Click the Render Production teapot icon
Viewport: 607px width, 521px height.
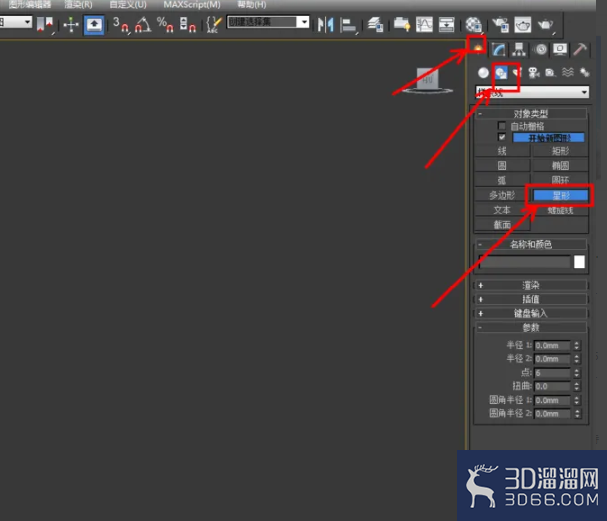[546, 25]
